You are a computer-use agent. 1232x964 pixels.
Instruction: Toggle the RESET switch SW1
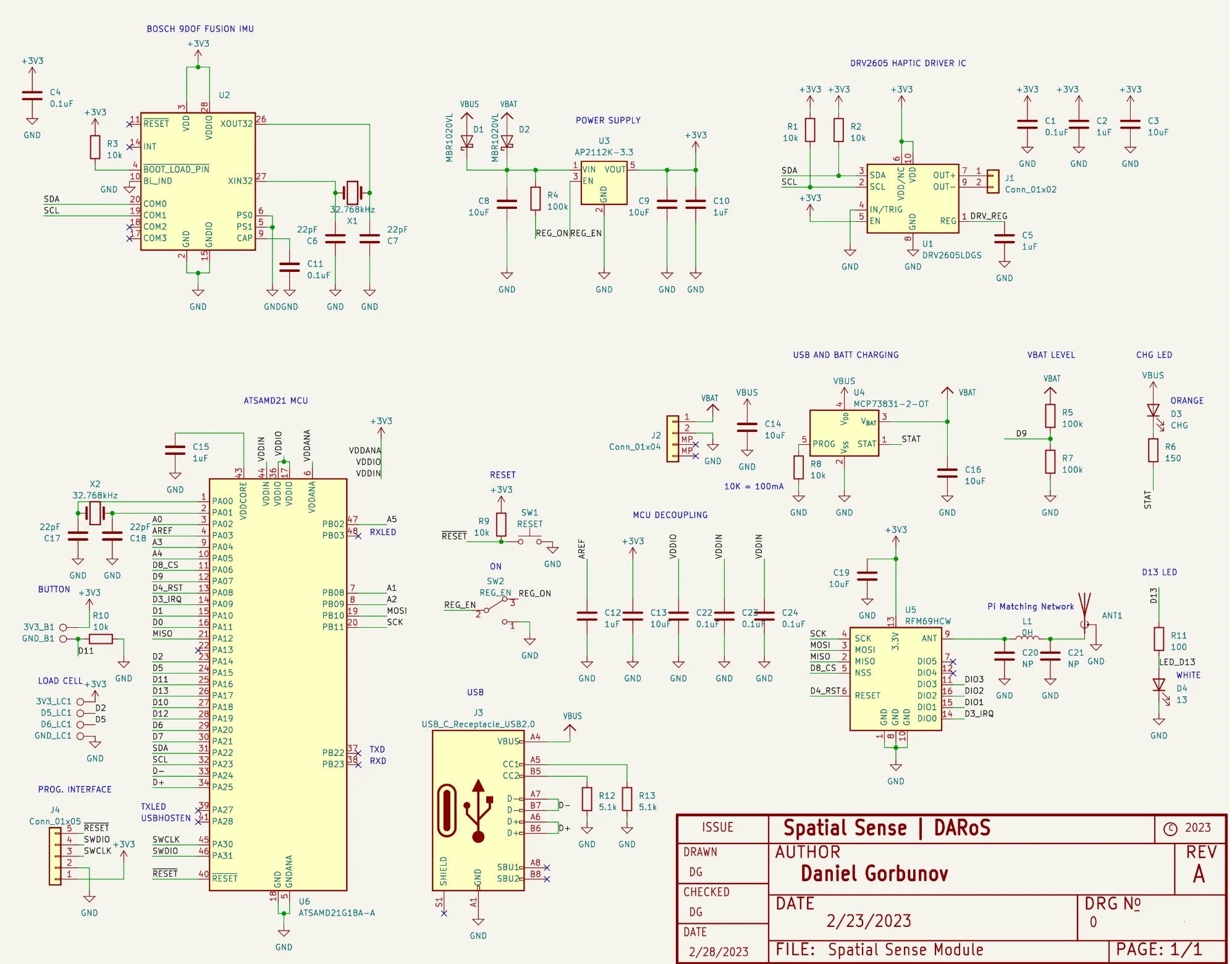[531, 539]
